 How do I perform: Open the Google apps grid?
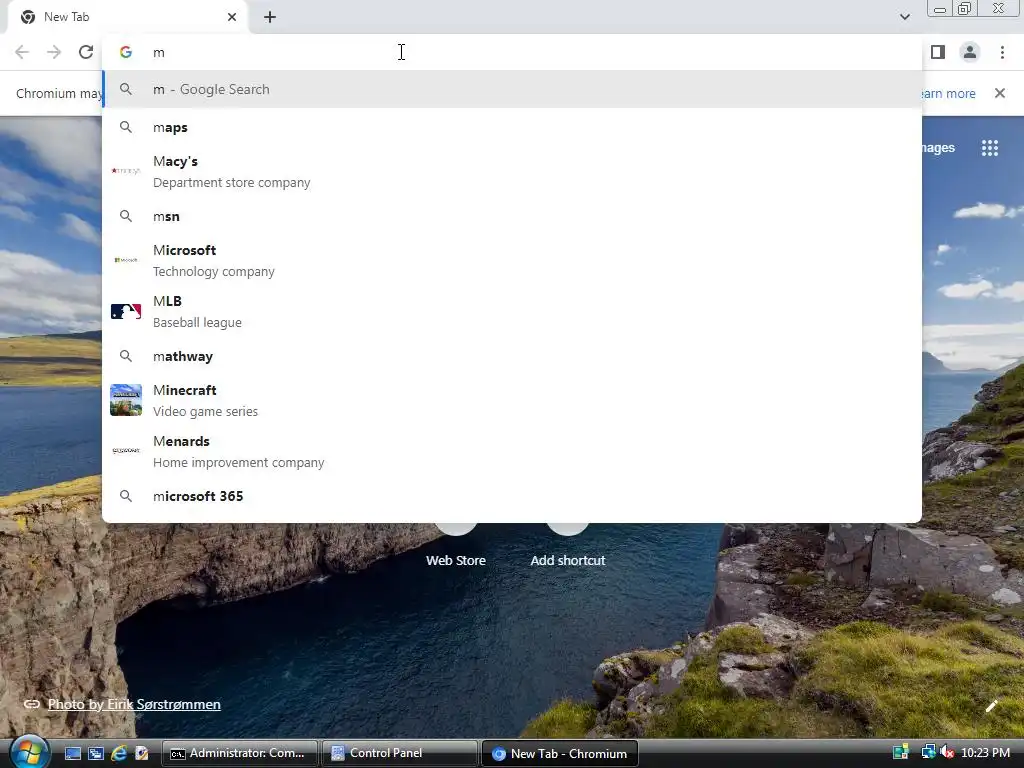click(989, 148)
